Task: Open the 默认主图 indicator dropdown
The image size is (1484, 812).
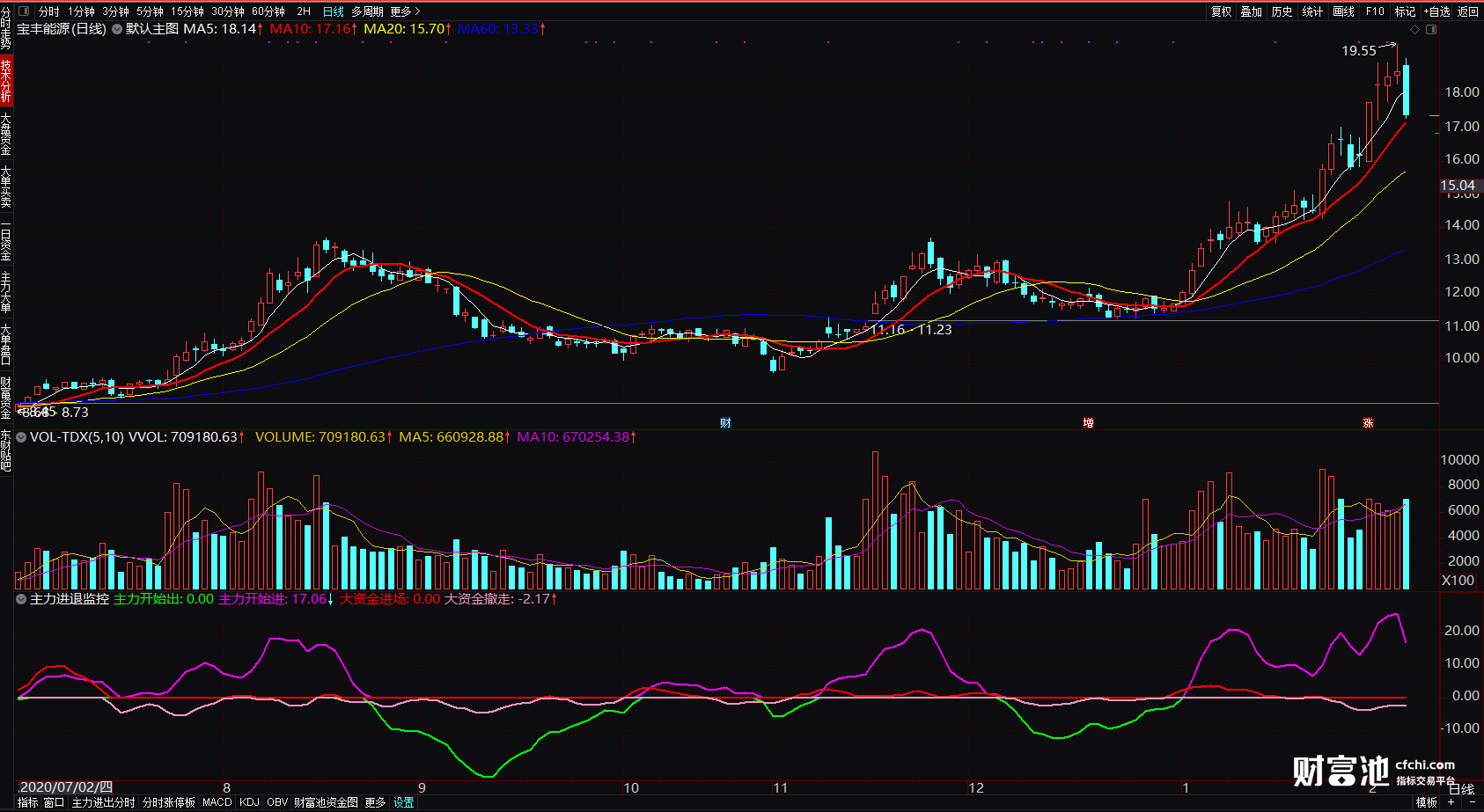Action: (x=116, y=29)
